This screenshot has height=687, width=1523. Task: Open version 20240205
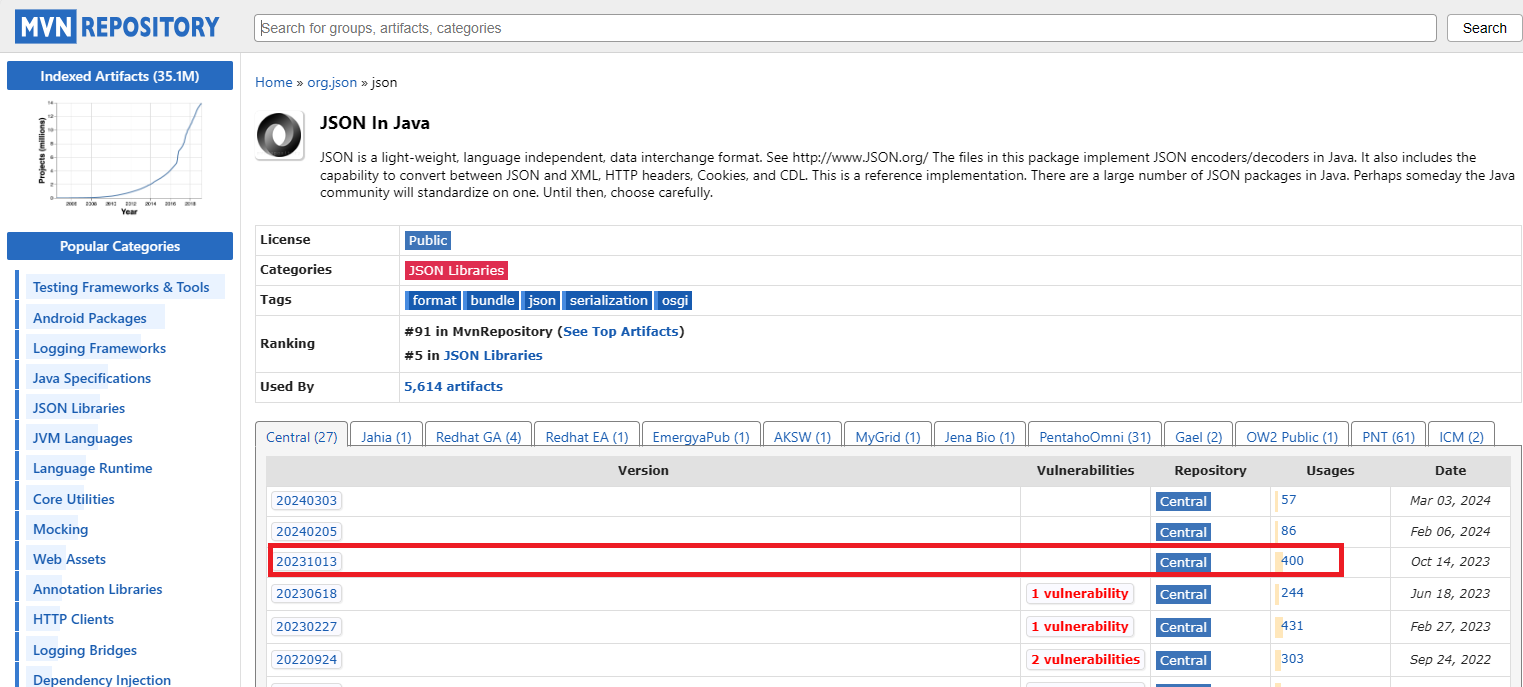306,531
